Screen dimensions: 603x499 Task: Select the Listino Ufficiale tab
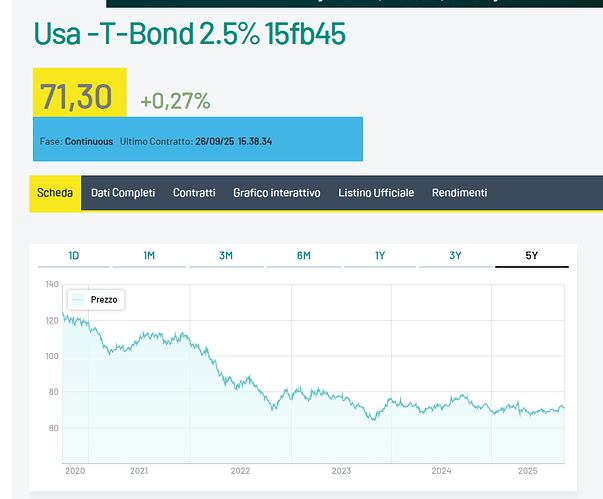[376, 192]
